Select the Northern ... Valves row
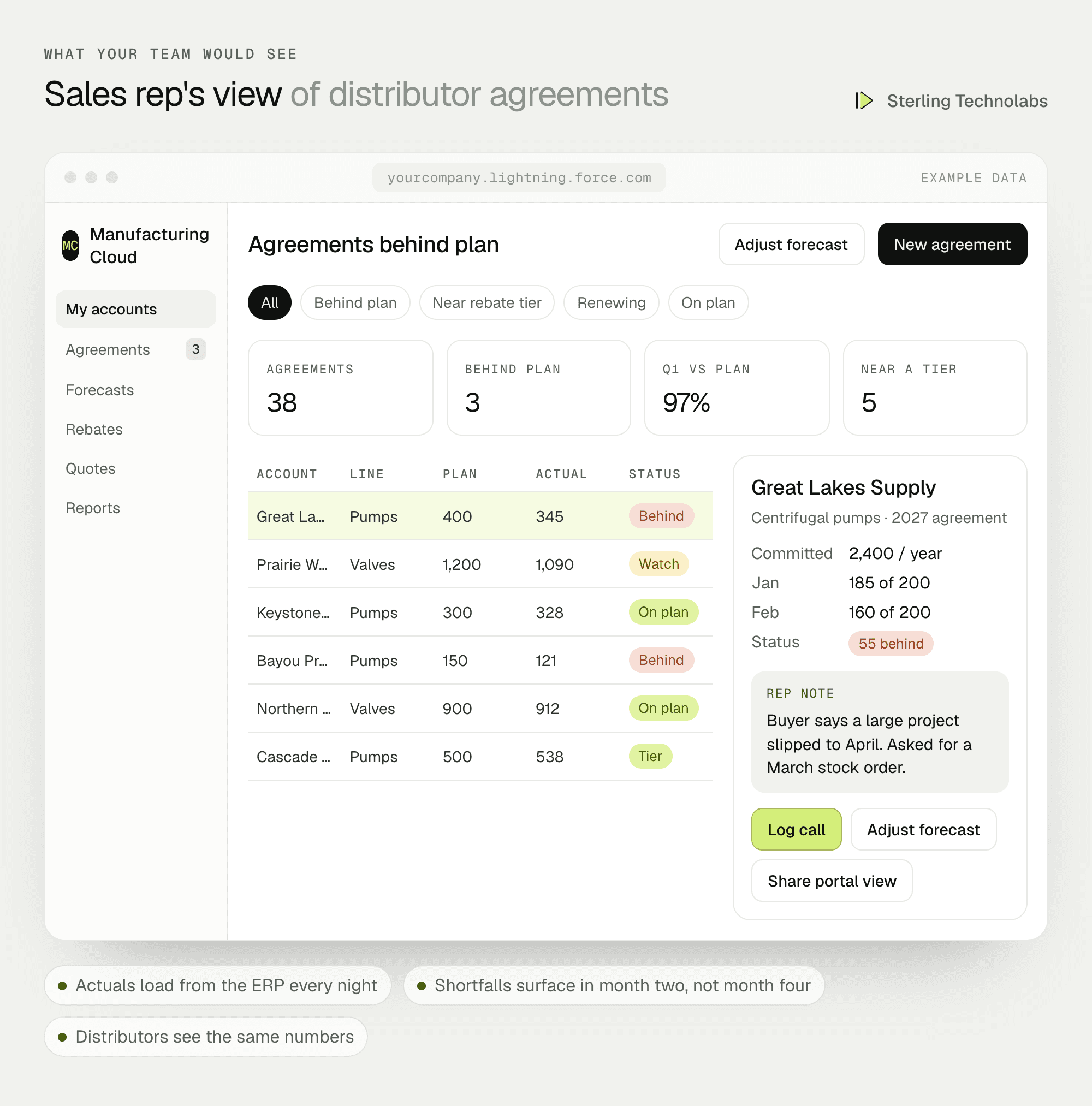 [480, 709]
